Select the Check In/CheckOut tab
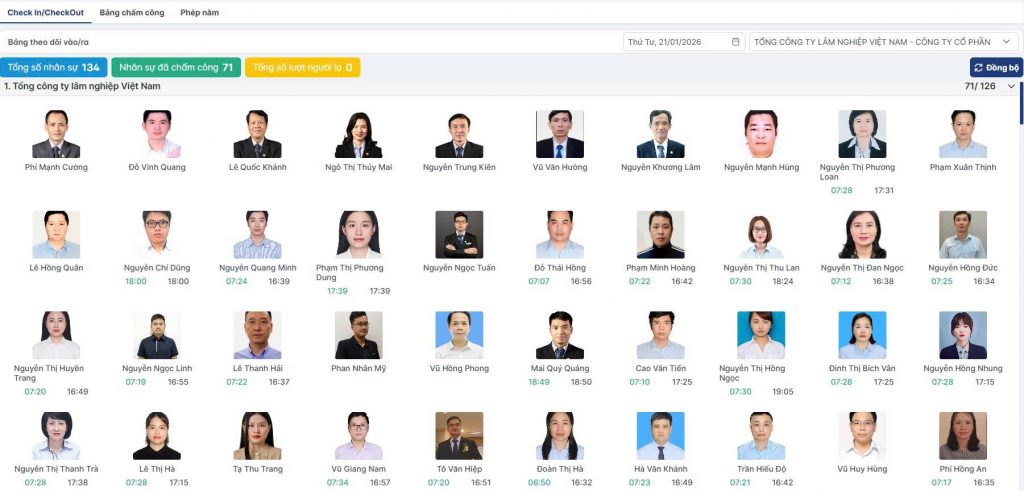 click(x=46, y=12)
